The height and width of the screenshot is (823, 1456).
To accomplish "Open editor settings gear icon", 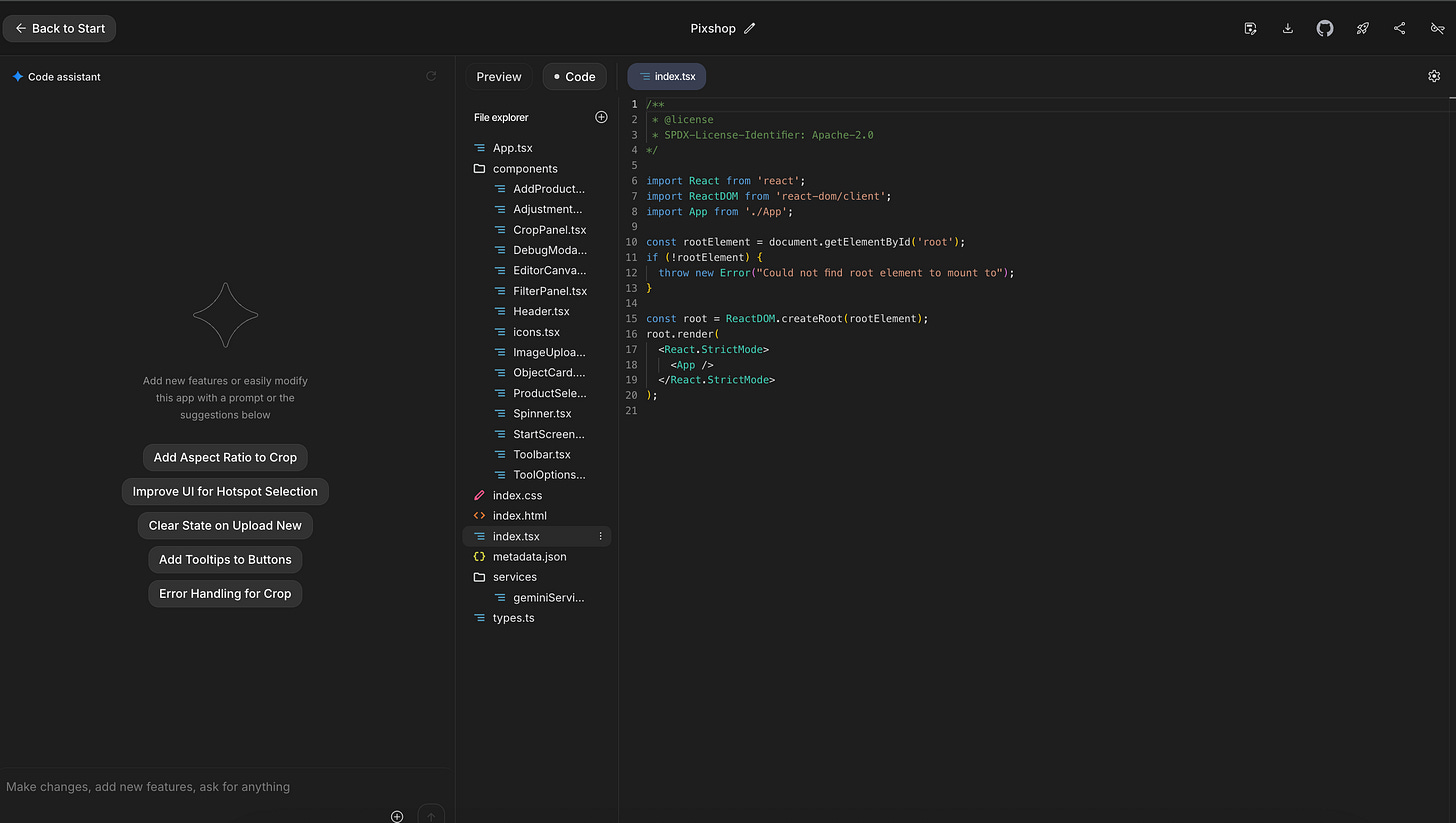I will tap(1434, 76).
